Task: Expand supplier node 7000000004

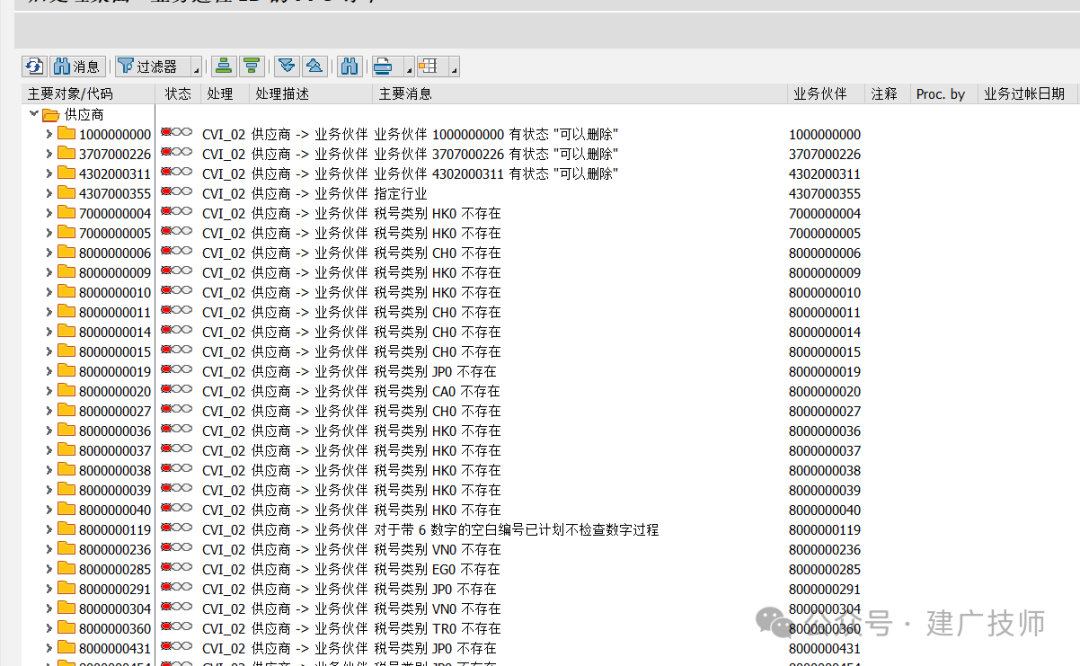Action: click(48, 213)
